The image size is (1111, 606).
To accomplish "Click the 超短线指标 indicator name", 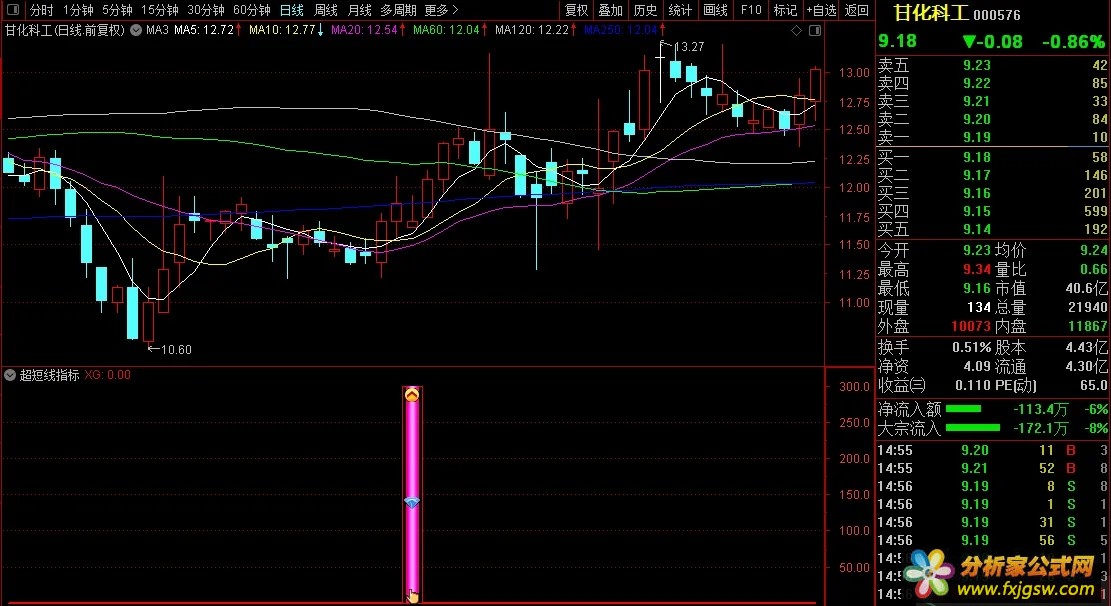I will [x=49, y=375].
